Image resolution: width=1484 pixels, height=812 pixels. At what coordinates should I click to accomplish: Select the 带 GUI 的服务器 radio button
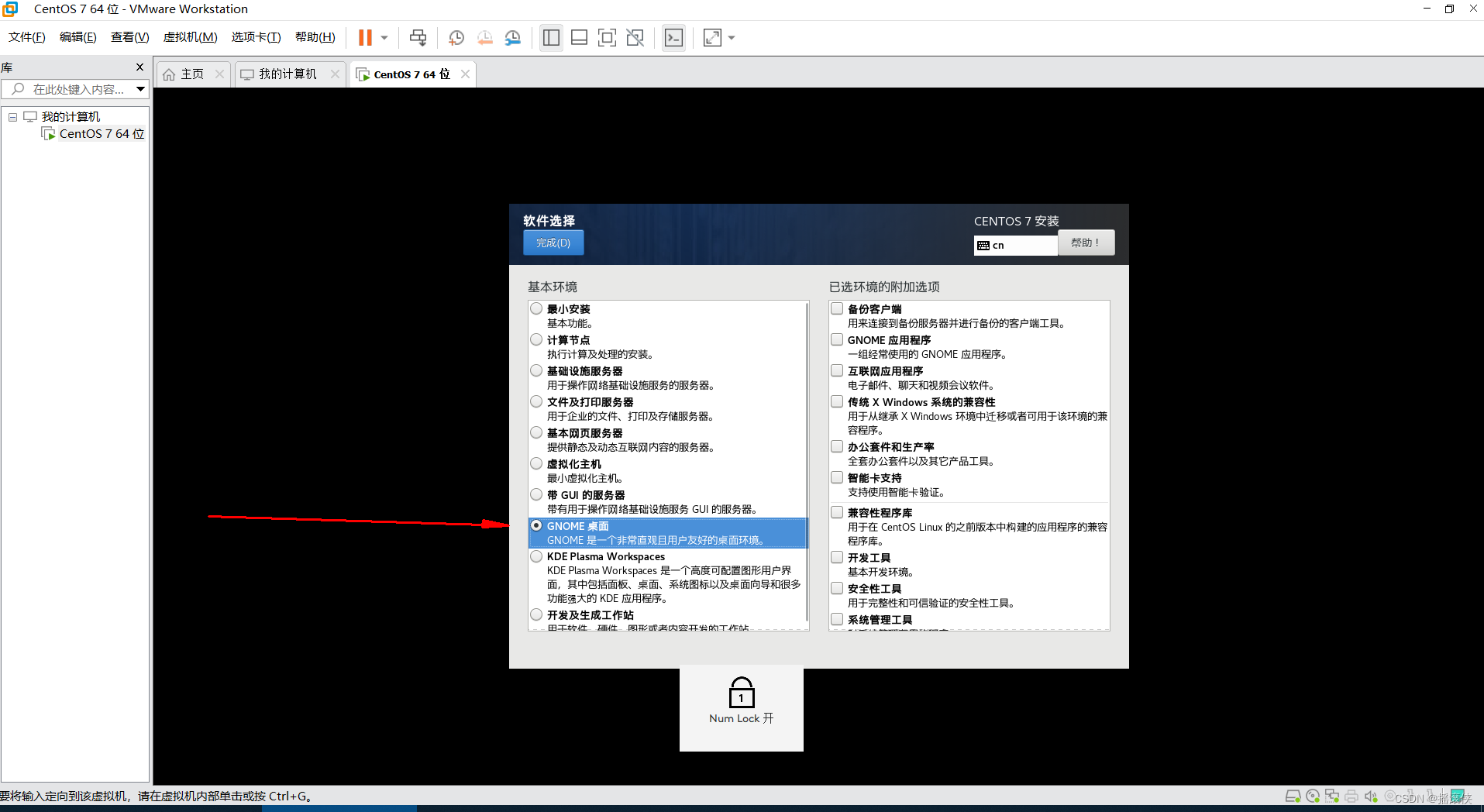[536, 494]
